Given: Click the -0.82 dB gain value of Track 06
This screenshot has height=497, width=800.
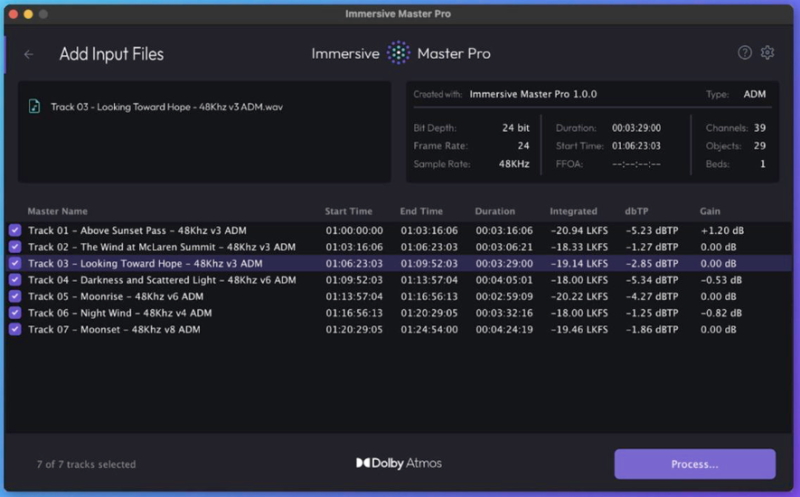Looking at the screenshot, I should click(721, 313).
